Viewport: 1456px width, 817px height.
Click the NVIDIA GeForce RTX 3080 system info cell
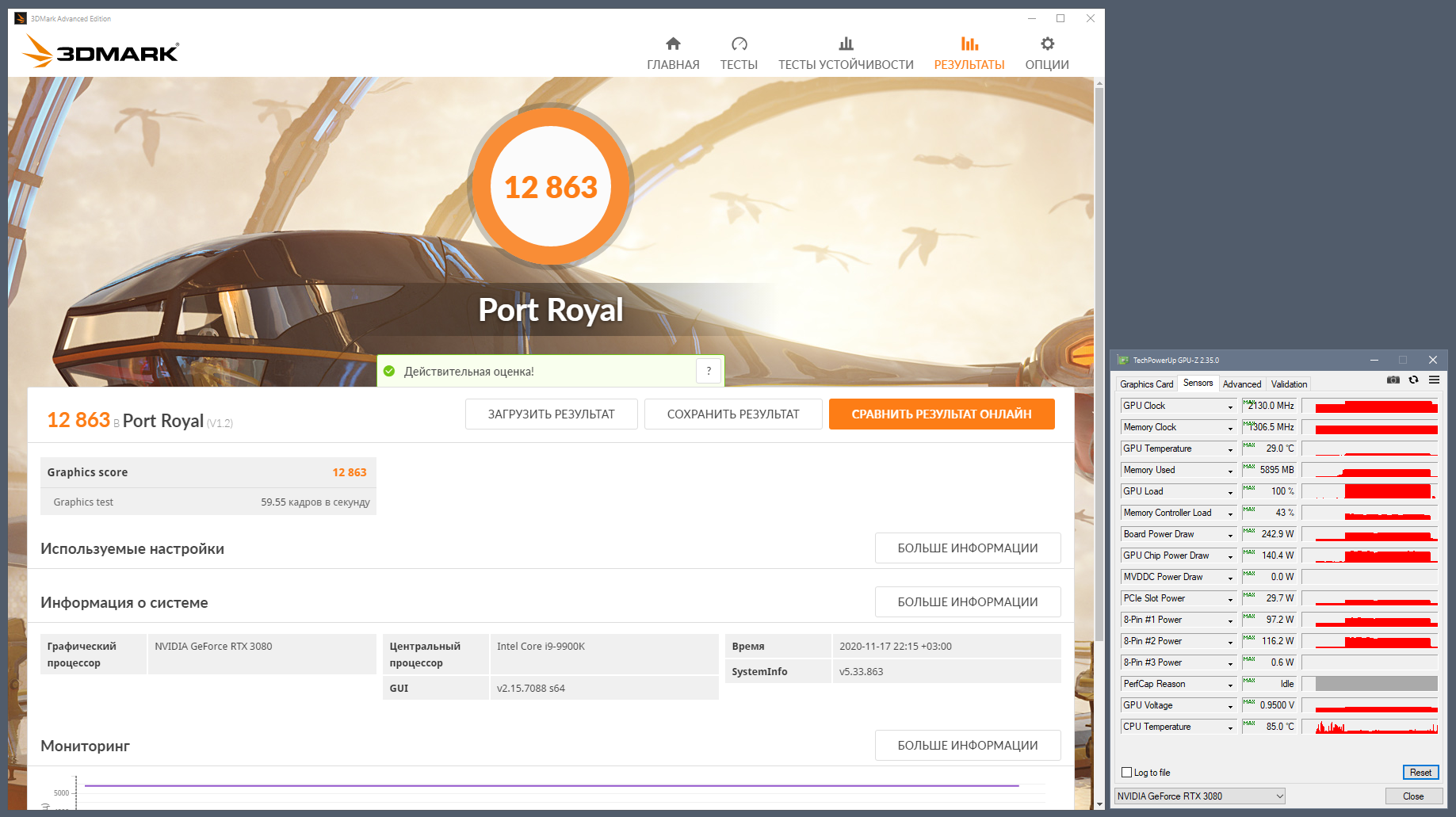pyautogui.click(x=262, y=654)
